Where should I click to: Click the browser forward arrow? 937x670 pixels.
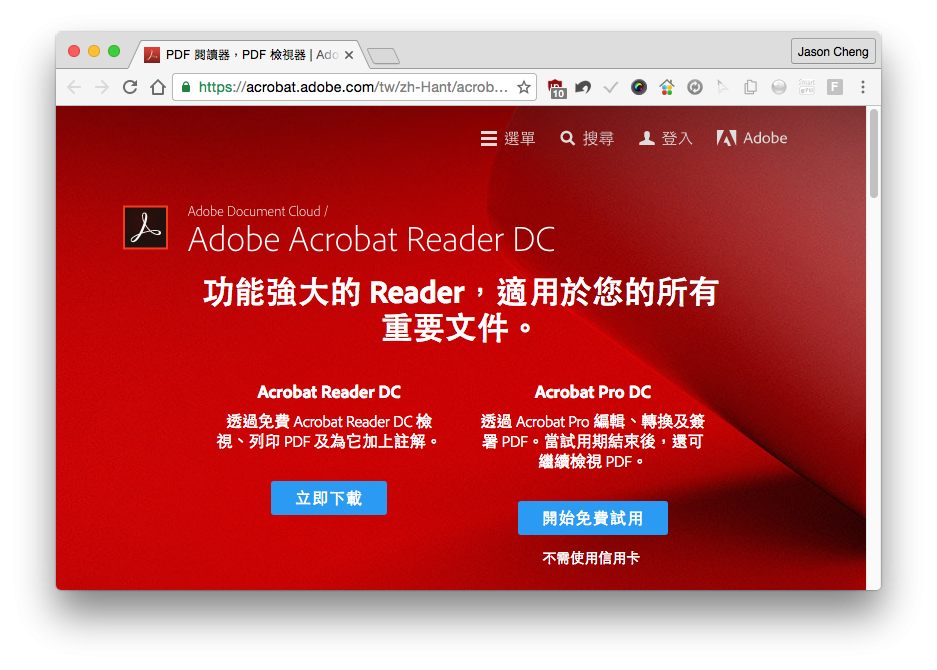pyautogui.click(x=102, y=87)
